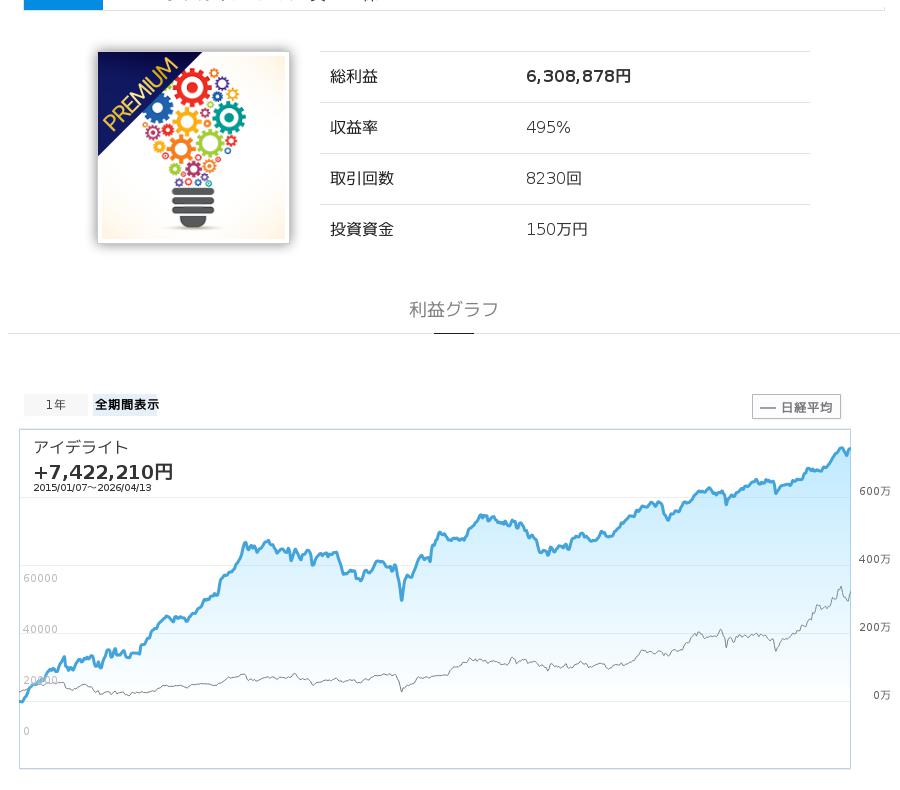900x790 pixels.
Task: Click the 取引回数 value 8230回
Action: pyautogui.click(x=553, y=179)
